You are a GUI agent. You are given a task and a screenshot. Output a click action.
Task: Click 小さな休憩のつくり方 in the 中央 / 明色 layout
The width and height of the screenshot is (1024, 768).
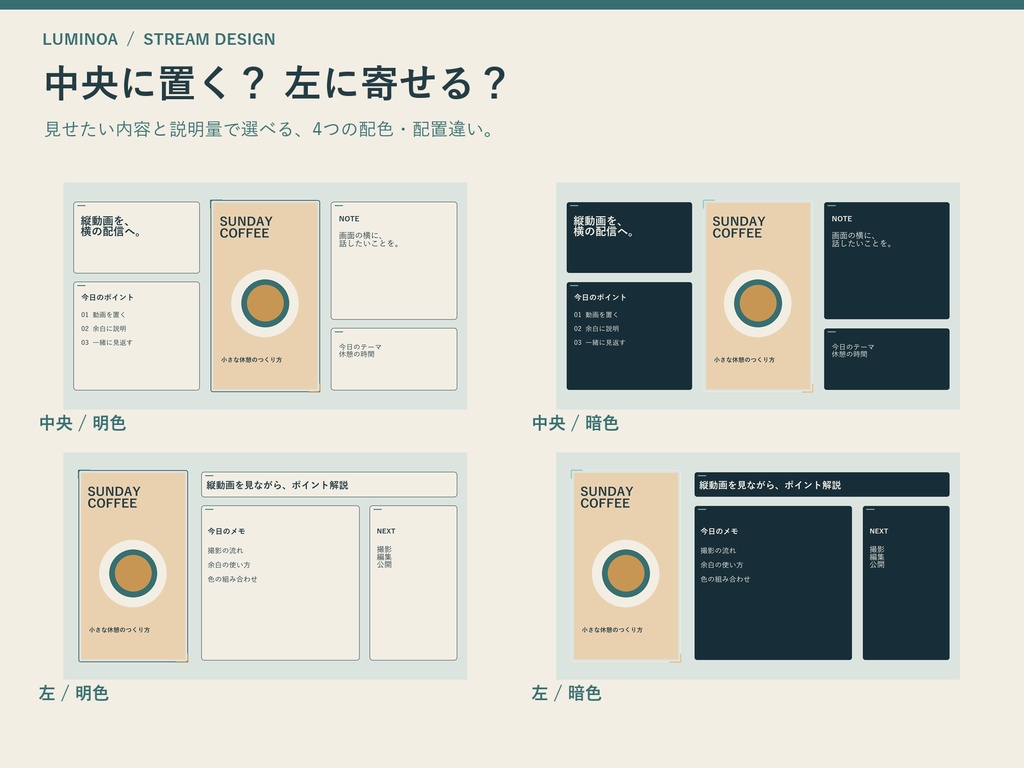tap(251, 360)
